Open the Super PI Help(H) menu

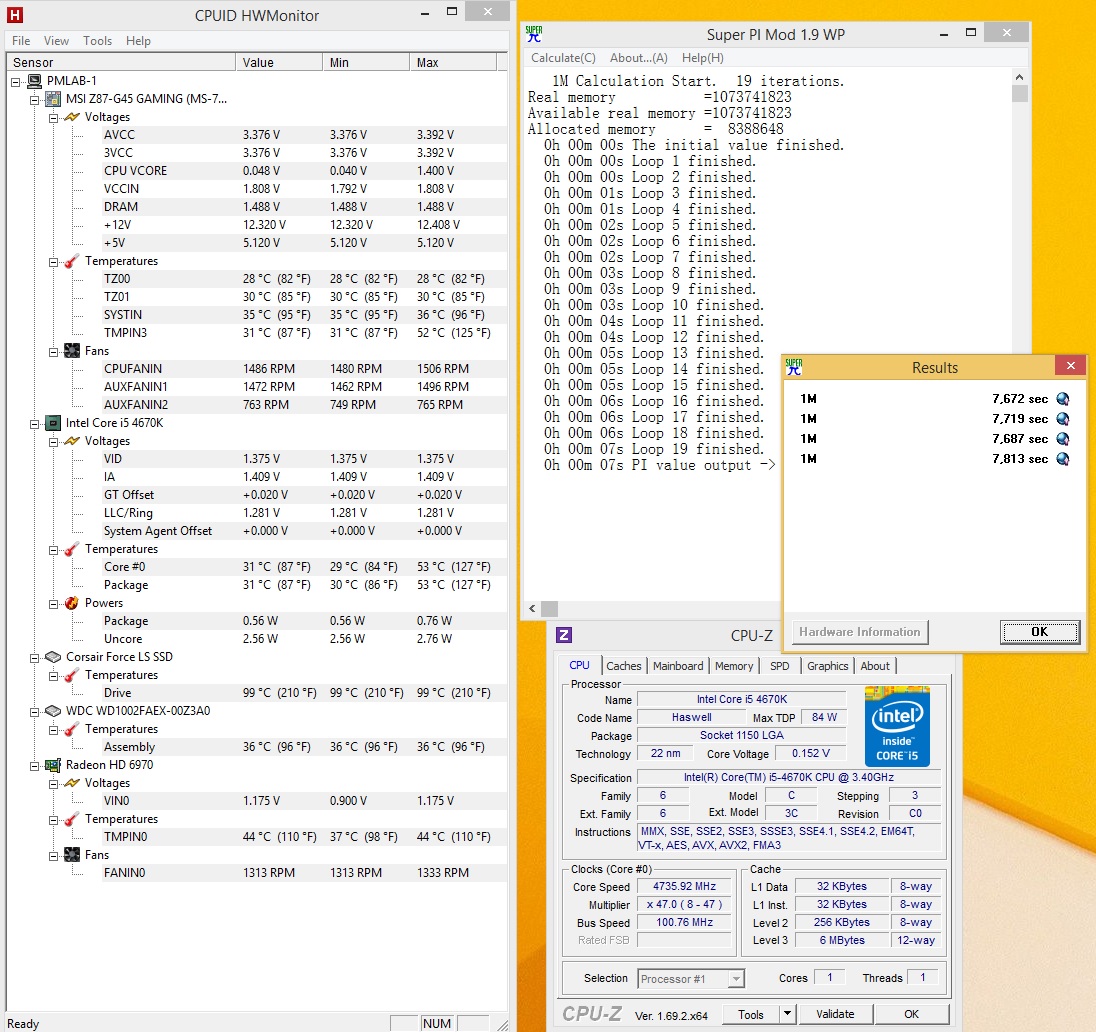click(702, 58)
